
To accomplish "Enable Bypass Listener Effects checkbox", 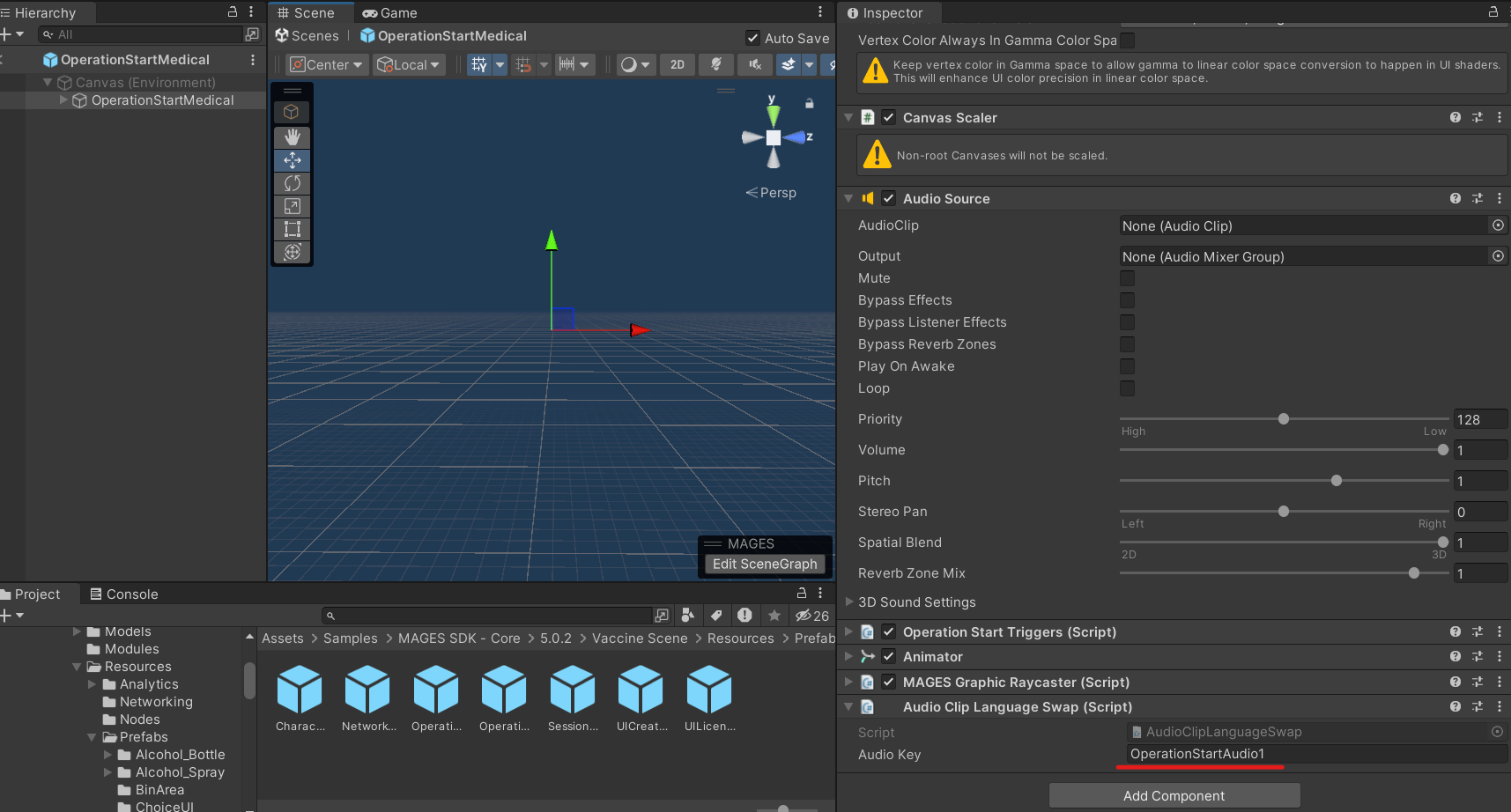I will (1127, 322).
